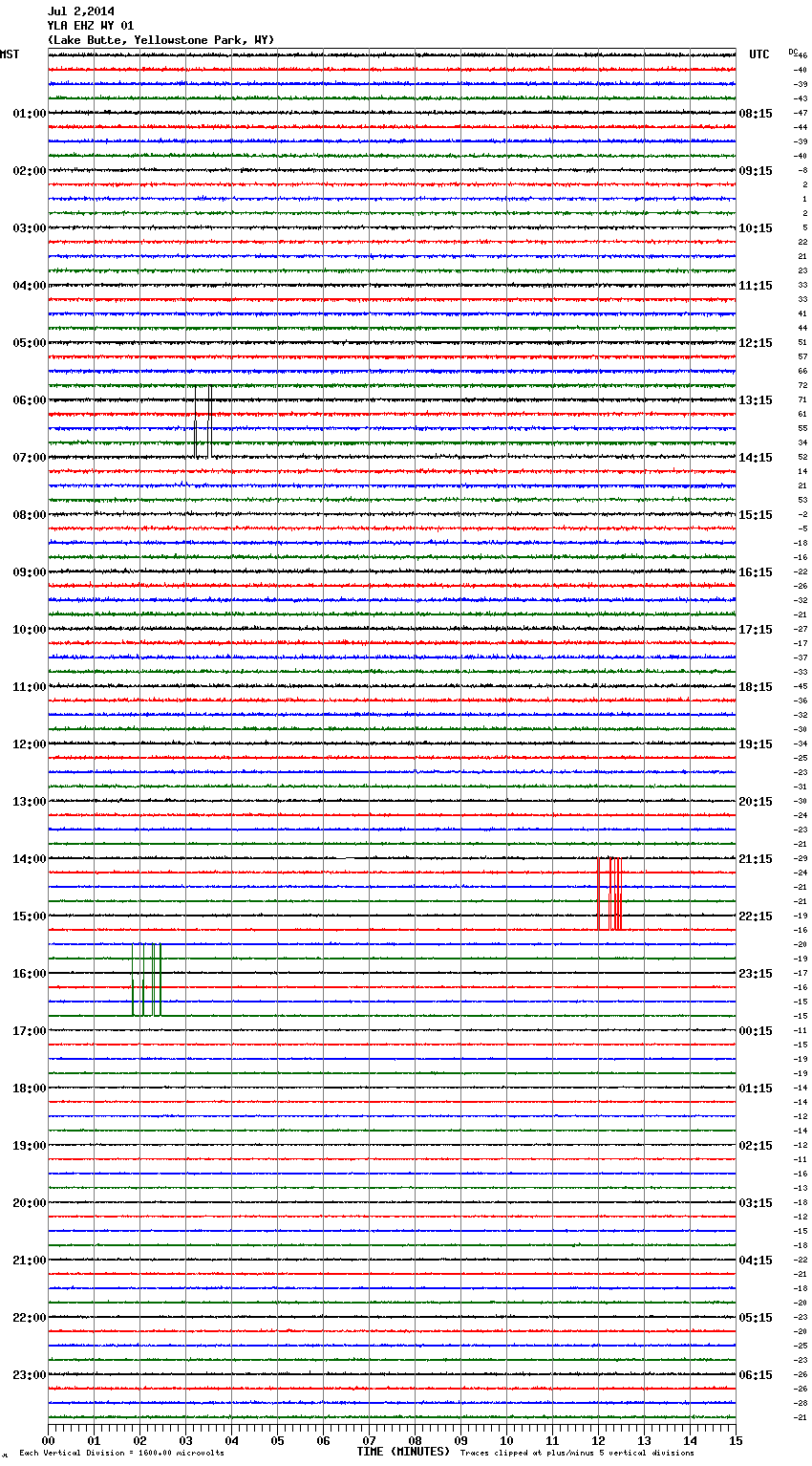Image resolution: width=812 pixels, height=1466 pixels.
Task: Pick the 08:00 MST time label
Action: [x=30, y=515]
